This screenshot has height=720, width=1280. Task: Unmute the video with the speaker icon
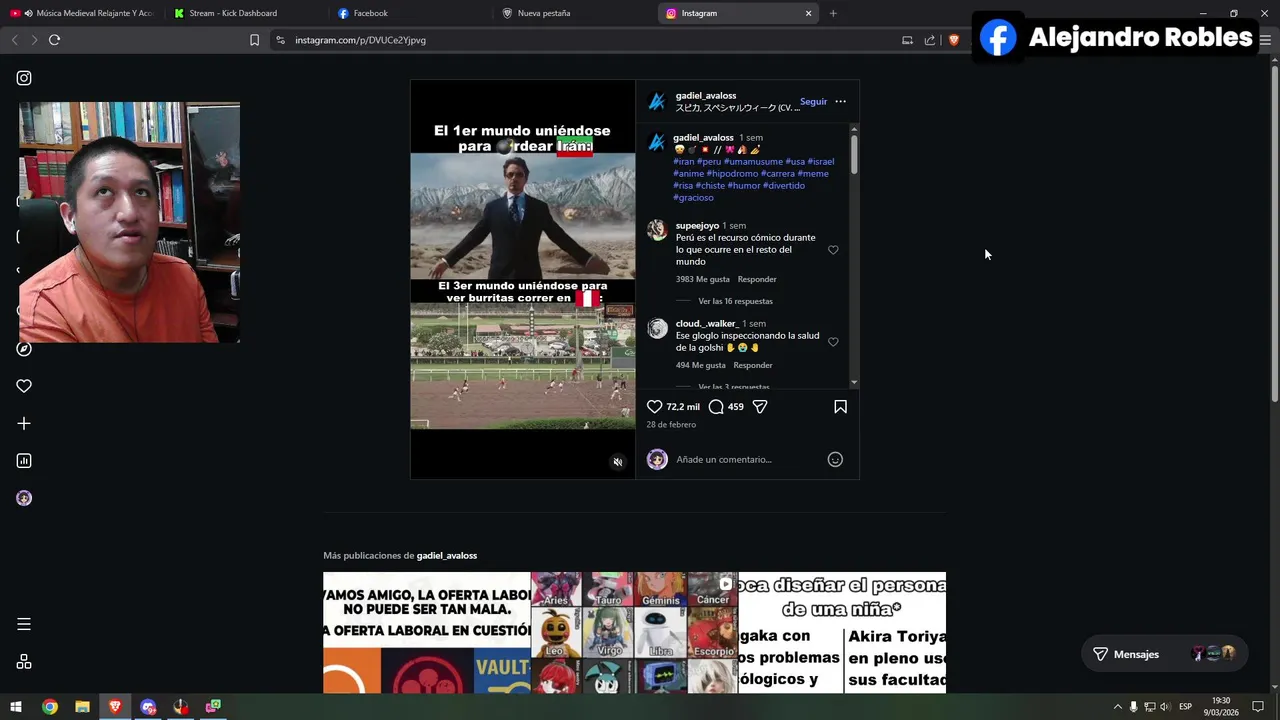tap(618, 462)
